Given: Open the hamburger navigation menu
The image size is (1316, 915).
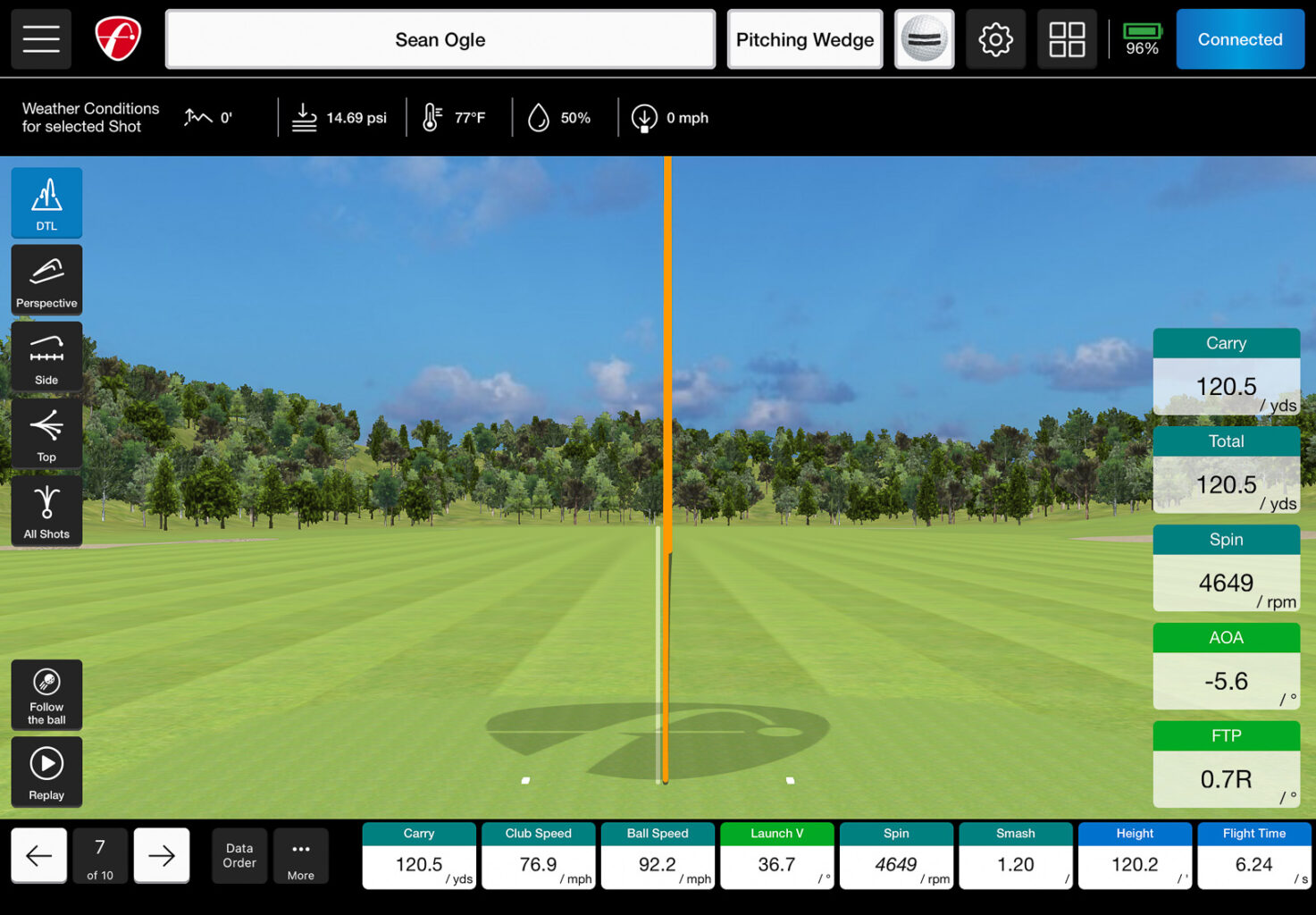Looking at the screenshot, I should click(40, 38).
